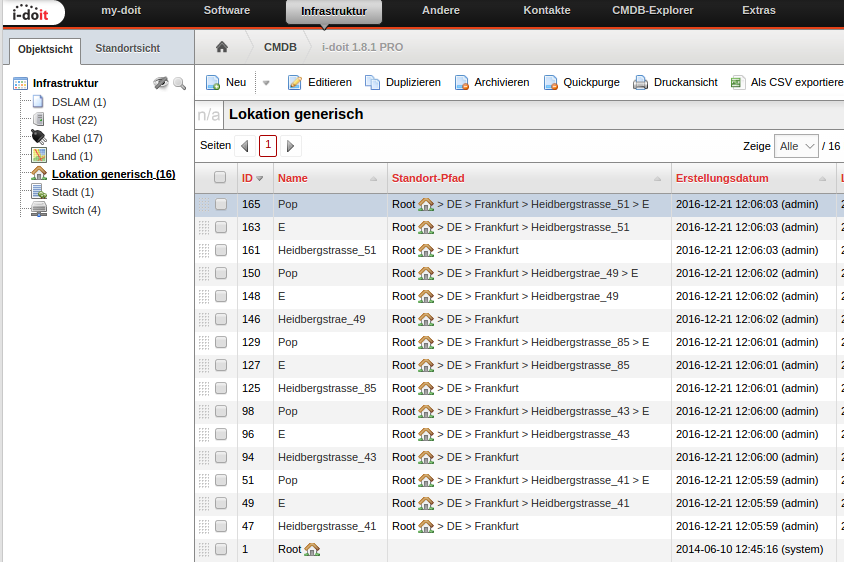Open the Druckansicht printer icon
844x562 pixels.
641,82
